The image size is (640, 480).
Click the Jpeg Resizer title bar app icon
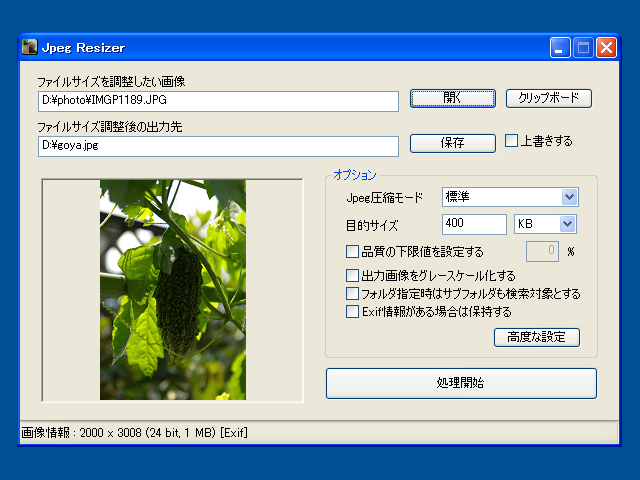[x=29, y=47]
